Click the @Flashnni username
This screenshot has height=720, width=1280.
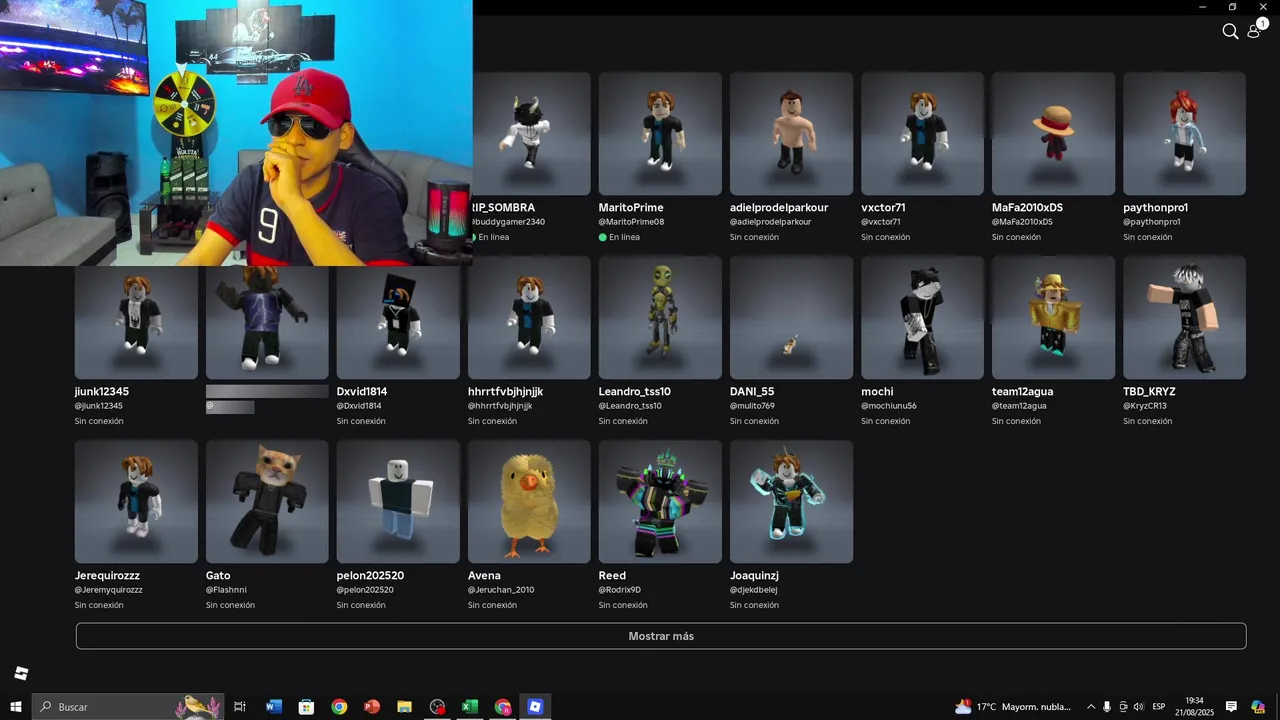226,590
